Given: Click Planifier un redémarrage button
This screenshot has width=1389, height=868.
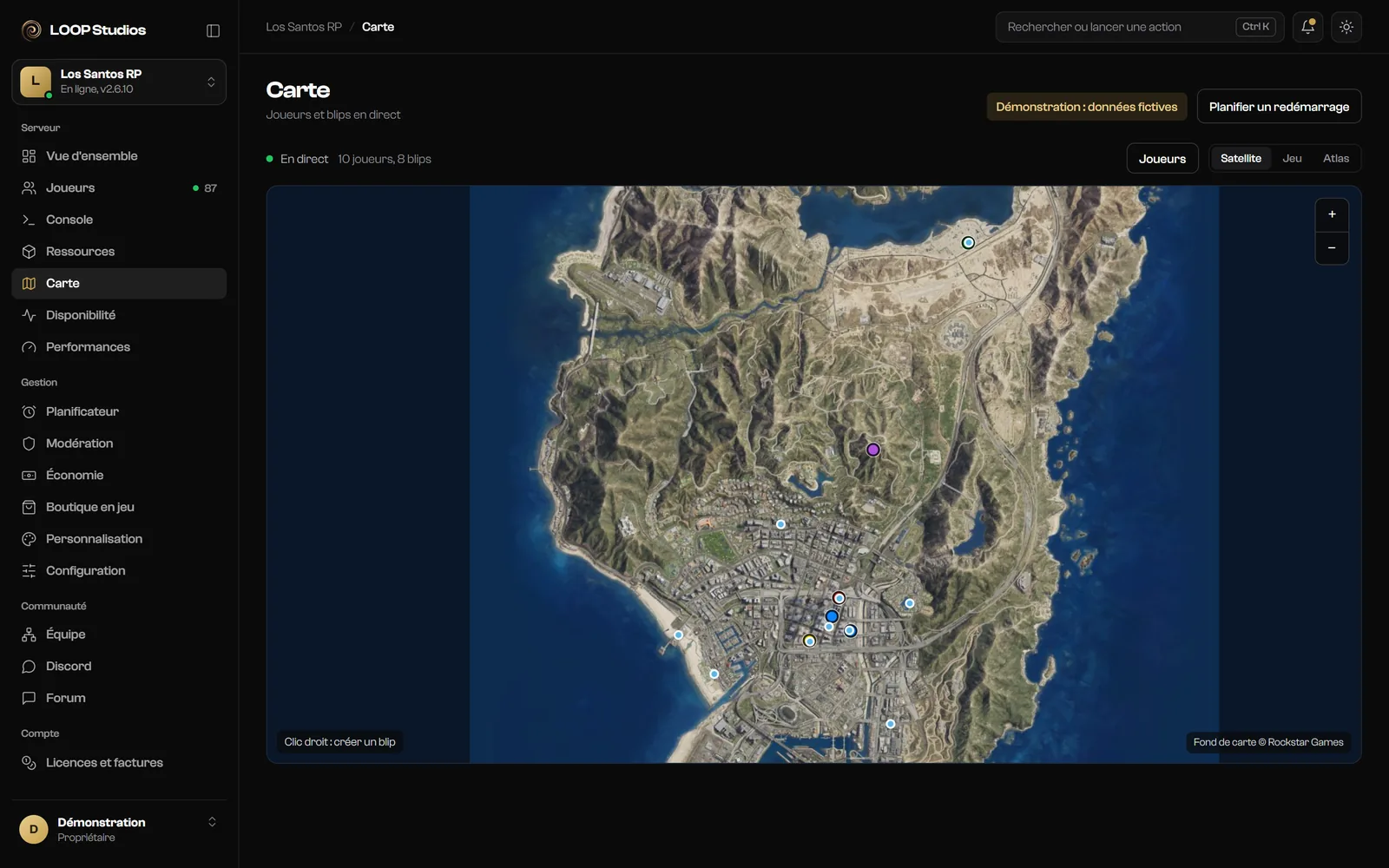Looking at the screenshot, I should coord(1279,107).
